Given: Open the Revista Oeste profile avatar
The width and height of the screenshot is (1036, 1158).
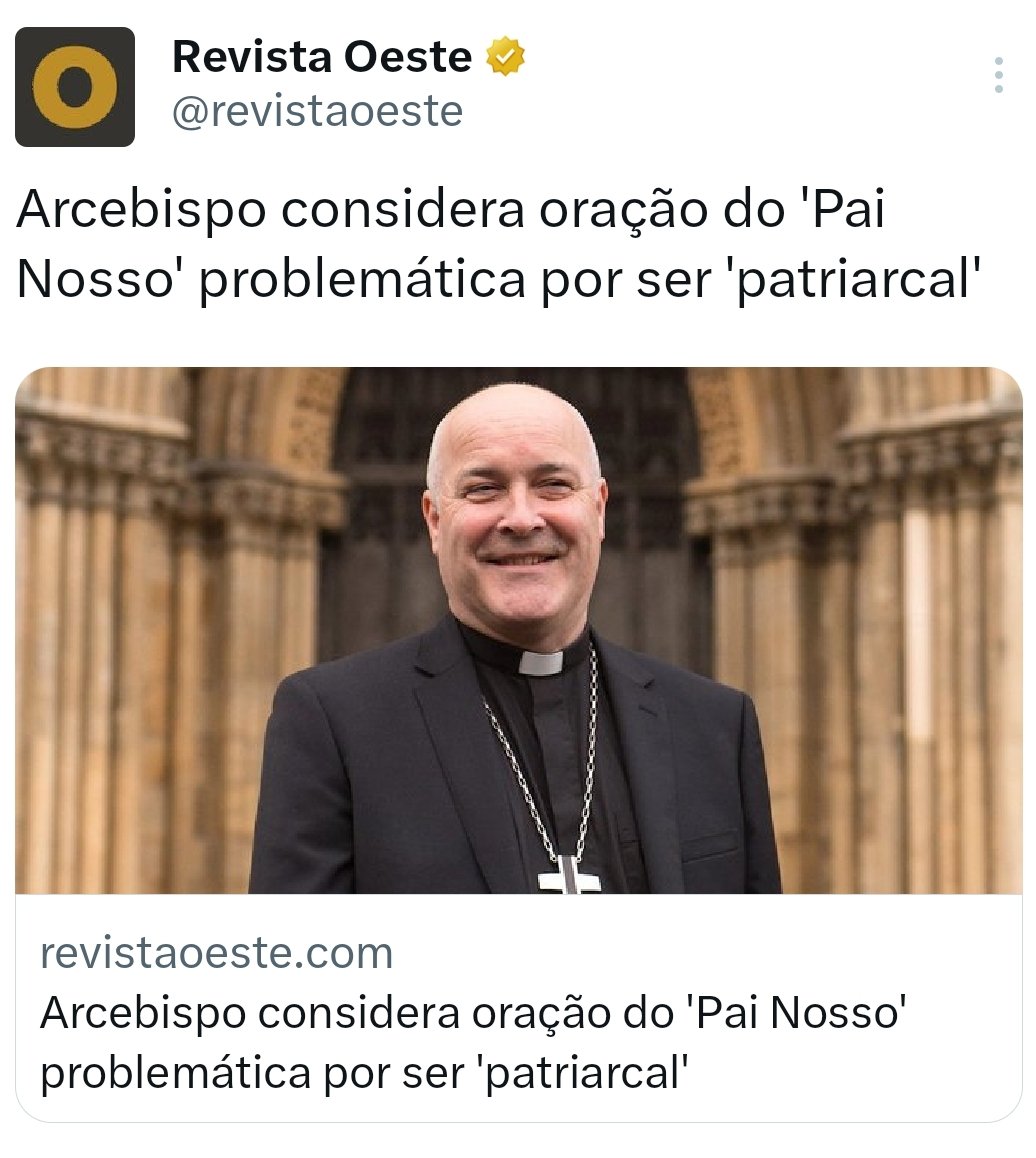Looking at the screenshot, I should click(75, 86).
